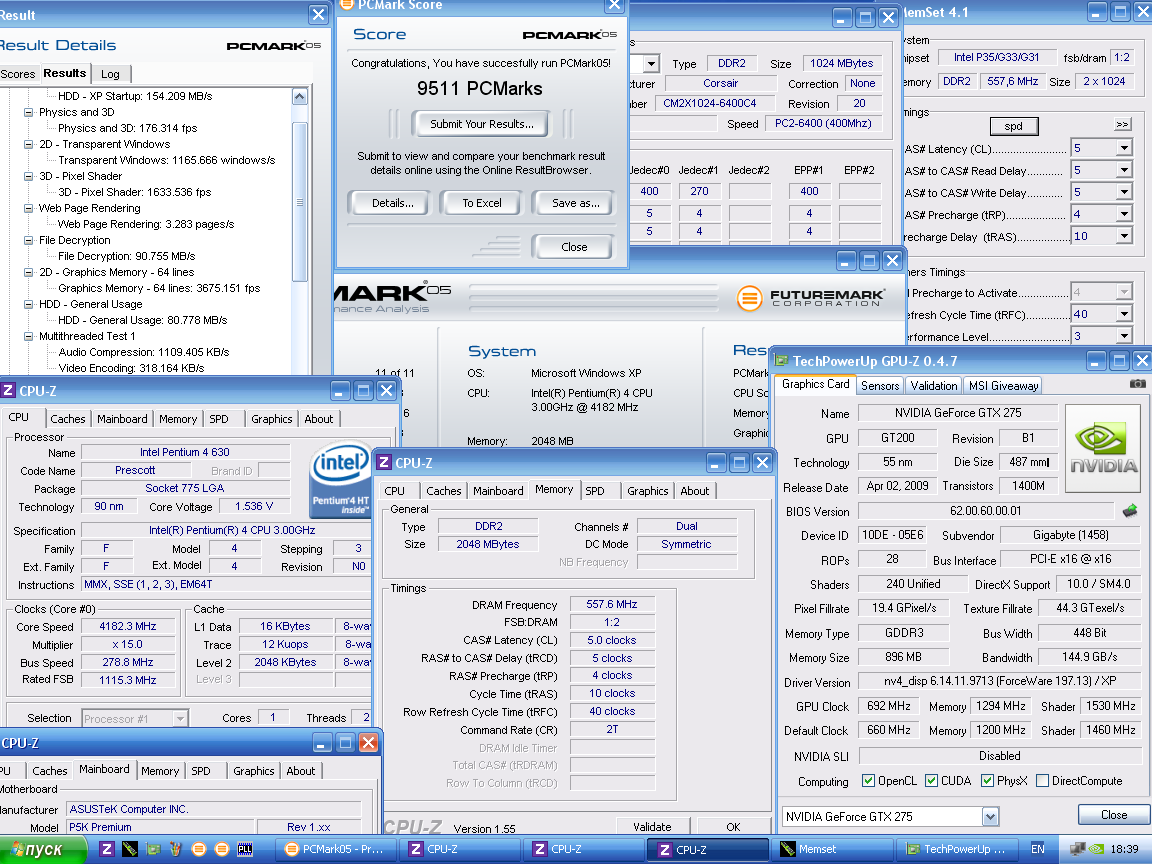
Task: Open the MSI Giveaway tab
Action: click(x=1004, y=386)
